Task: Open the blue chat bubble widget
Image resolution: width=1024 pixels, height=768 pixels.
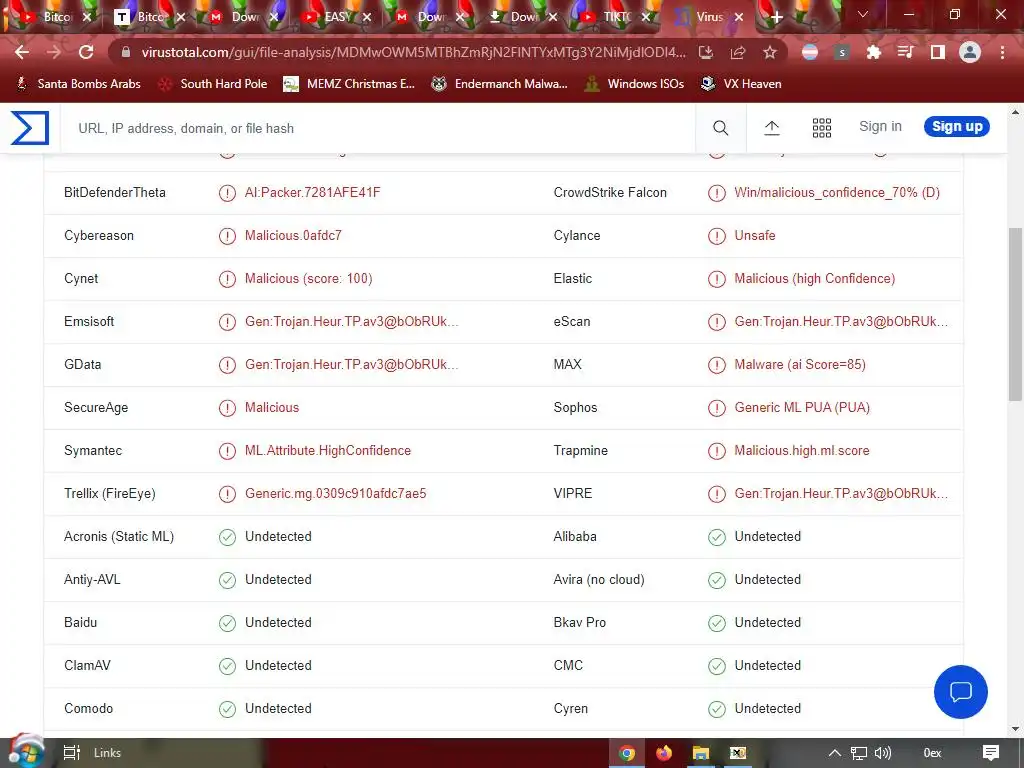Action: pos(961,692)
